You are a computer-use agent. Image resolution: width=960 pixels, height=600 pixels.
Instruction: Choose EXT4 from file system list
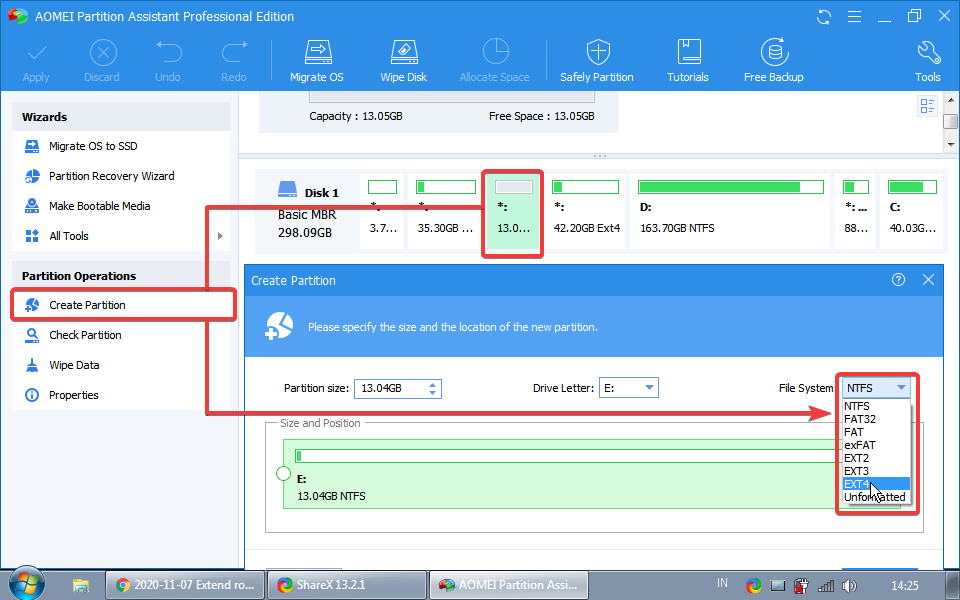[876, 484]
